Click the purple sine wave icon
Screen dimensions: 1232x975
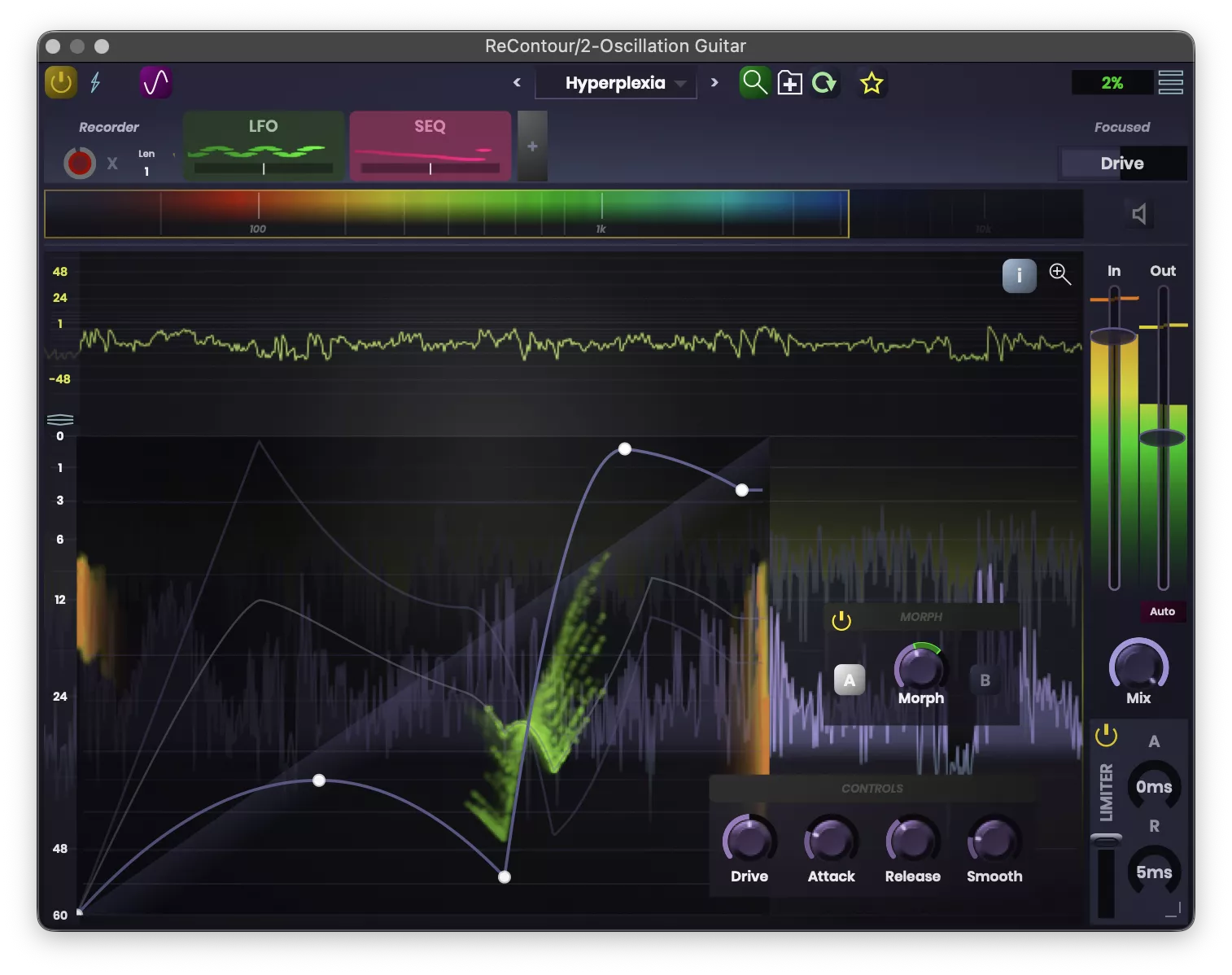click(155, 82)
